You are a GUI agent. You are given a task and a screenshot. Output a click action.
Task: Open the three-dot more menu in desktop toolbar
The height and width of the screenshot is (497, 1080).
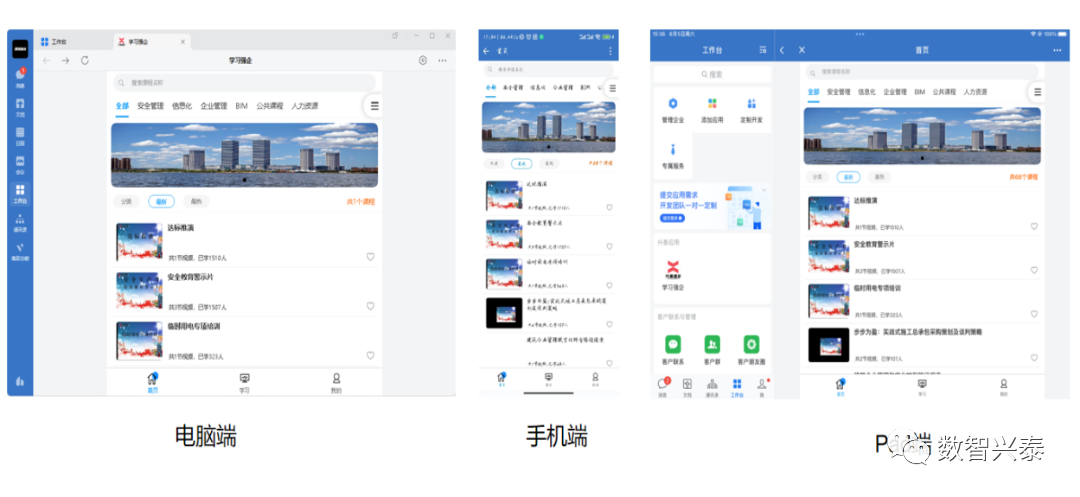(x=442, y=61)
